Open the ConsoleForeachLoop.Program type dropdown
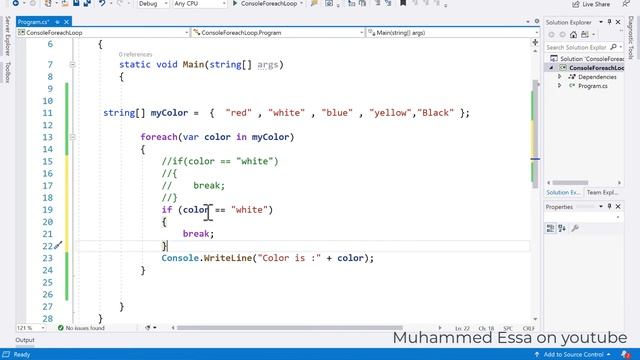 (278, 33)
